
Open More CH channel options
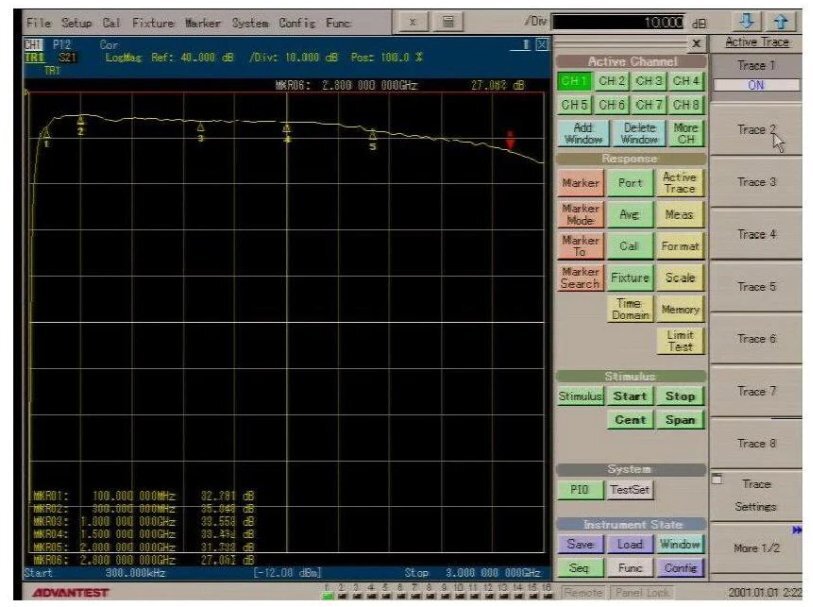pyautogui.click(x=685, y=134)
